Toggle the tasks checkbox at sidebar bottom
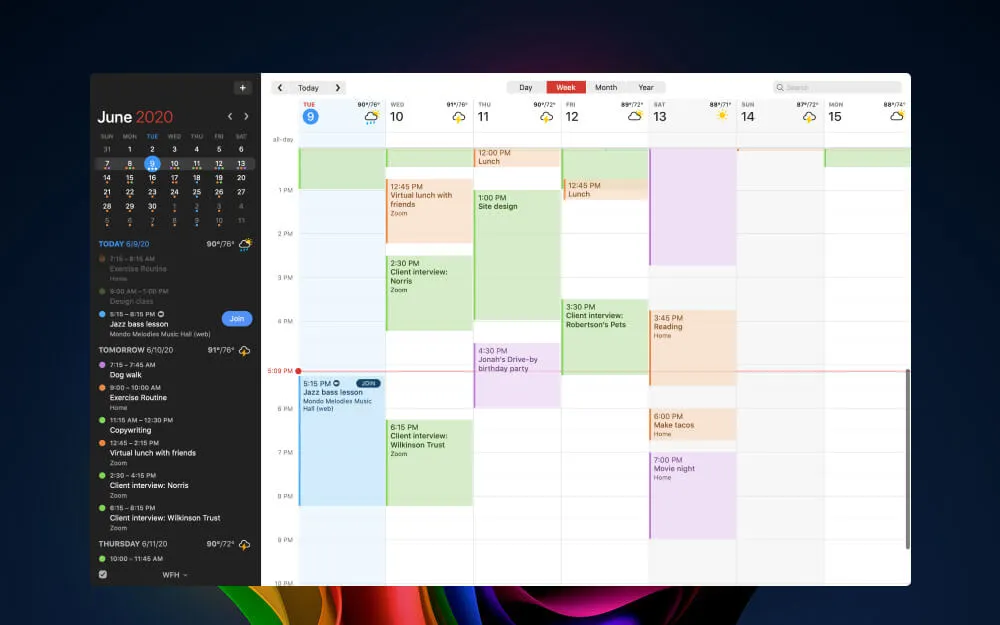The width and height of the screenshot is (1000, 625). coord(103,575)
